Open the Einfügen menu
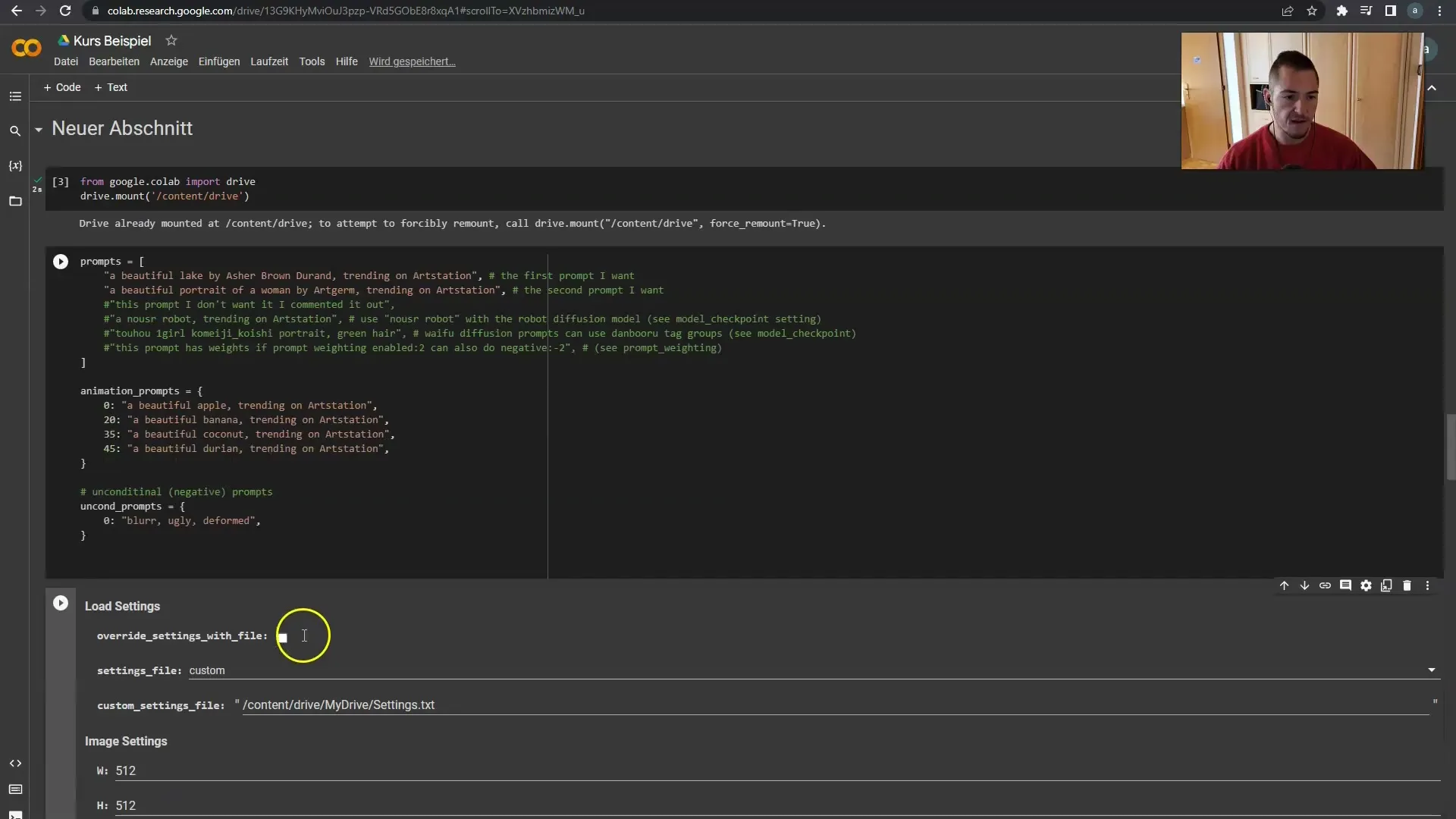 (219, 61)
